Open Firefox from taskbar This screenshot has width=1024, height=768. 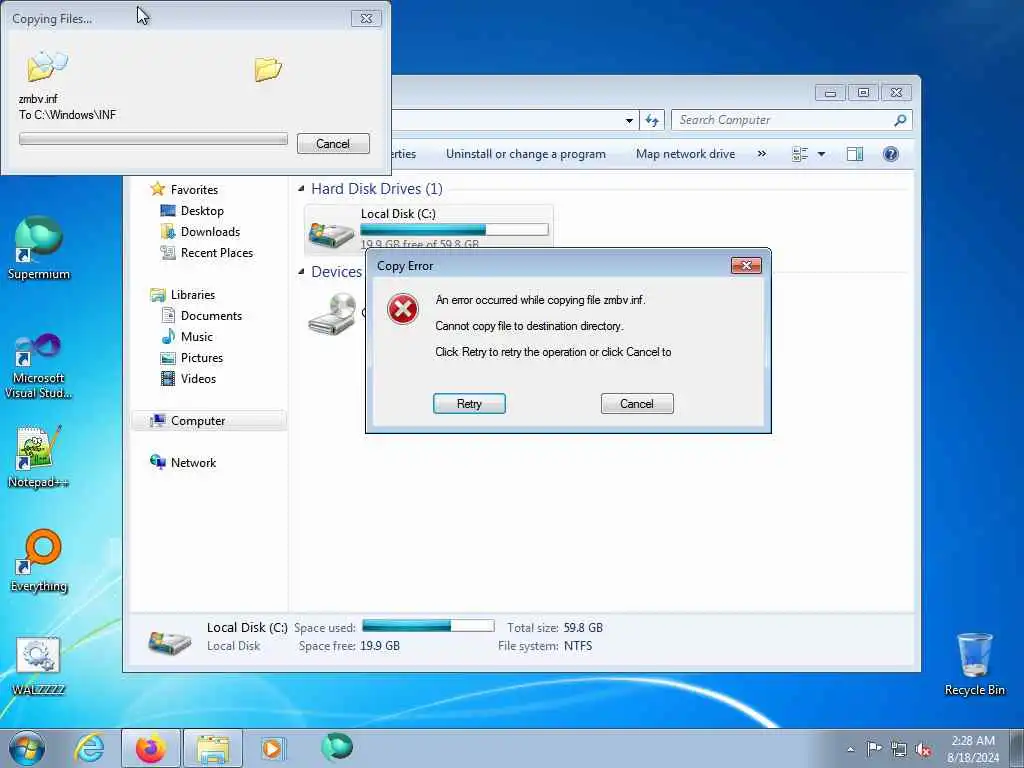151,748
